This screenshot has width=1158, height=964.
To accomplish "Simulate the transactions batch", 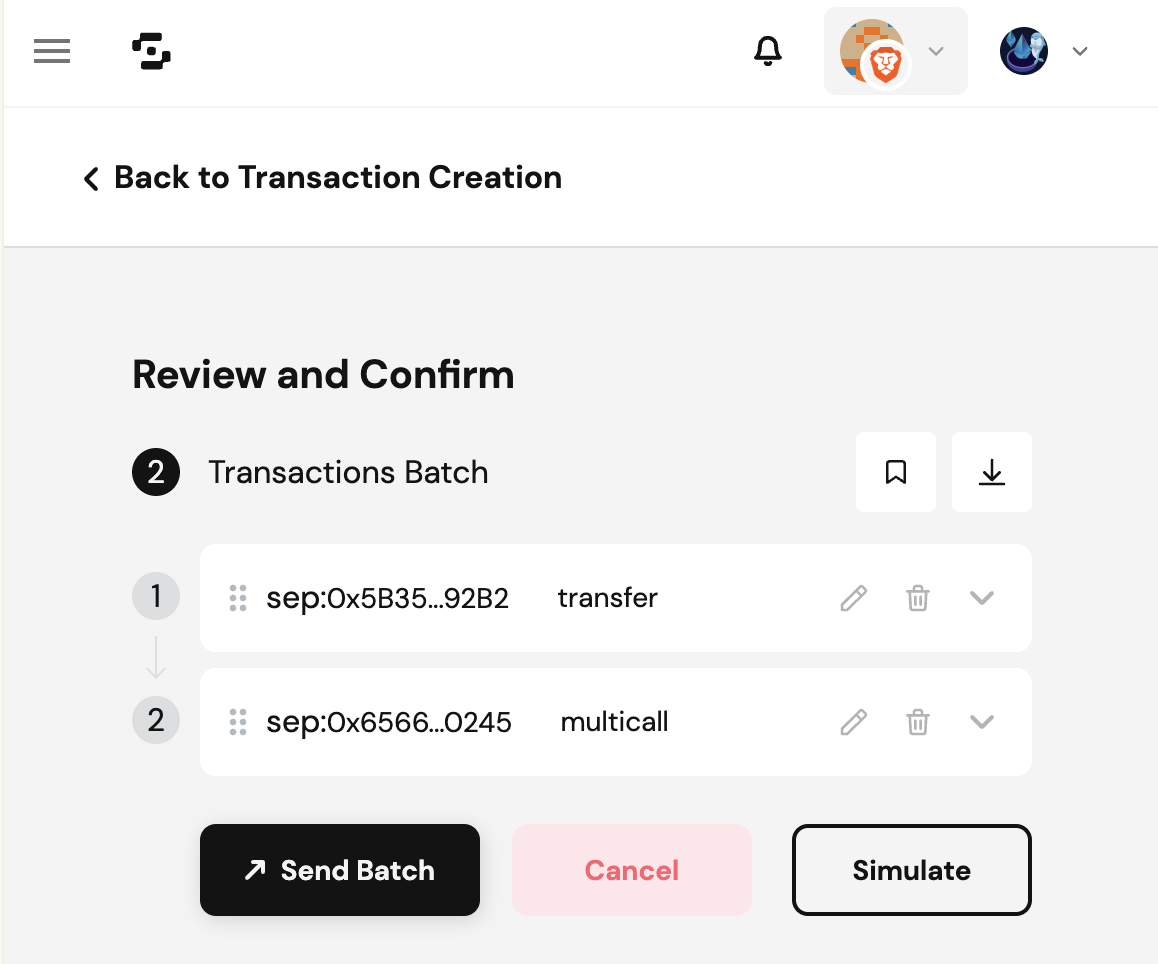I will (x=911, y=870).
